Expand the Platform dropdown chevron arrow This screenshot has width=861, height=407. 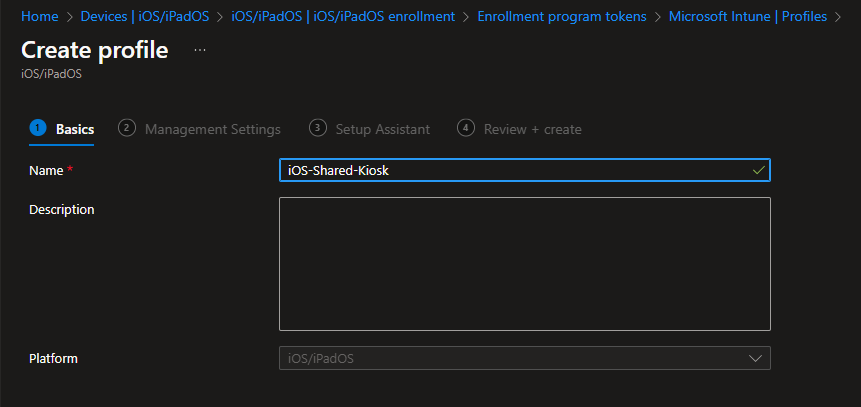coord(755,358)
